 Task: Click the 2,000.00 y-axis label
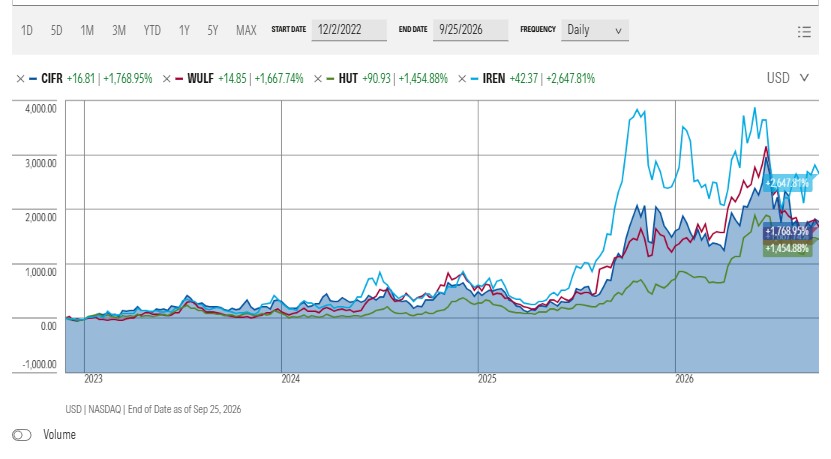(x=40, y=217)
